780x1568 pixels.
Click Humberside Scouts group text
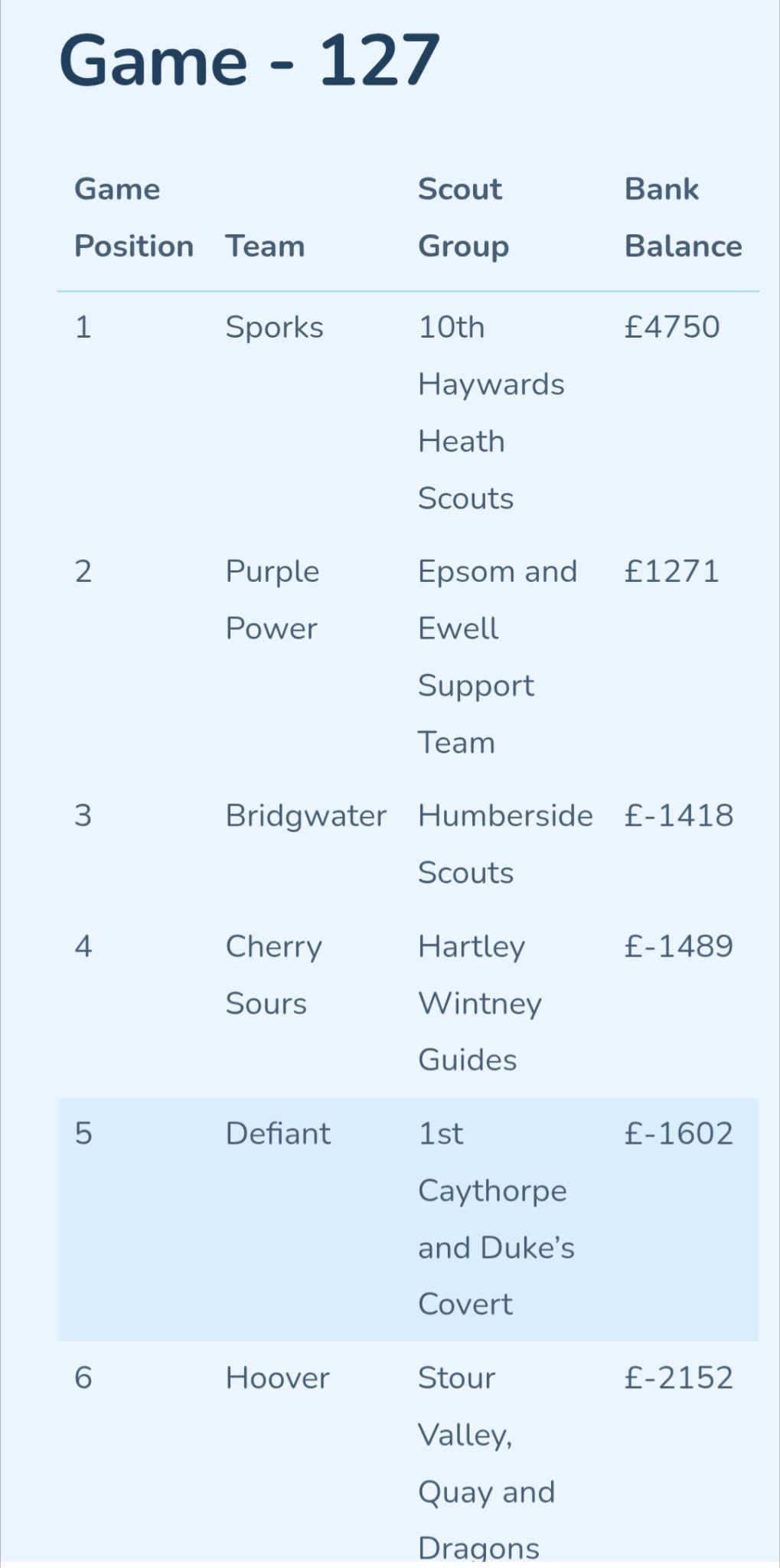[x=505, y=844]
